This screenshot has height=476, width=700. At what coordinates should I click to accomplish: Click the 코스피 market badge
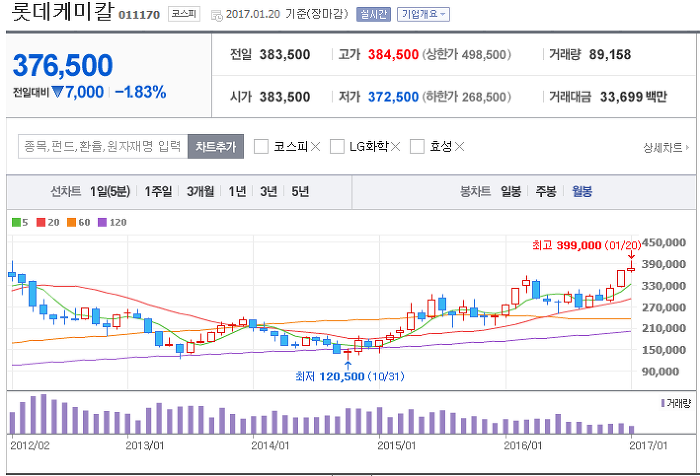click(x=184, y=14)
